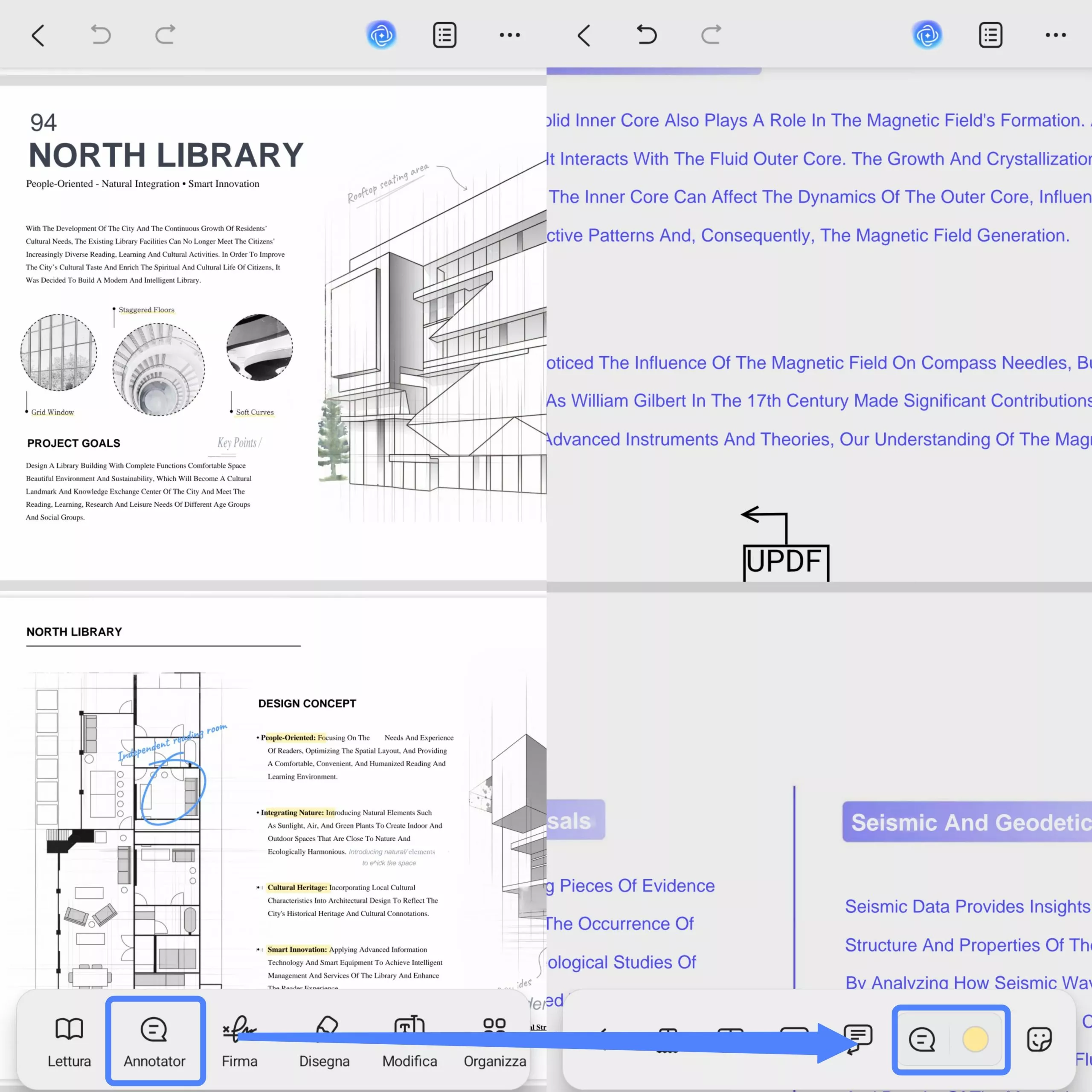Select the text callout tool
This screenshot has width=1092, height=1092.
[859, 1038]
